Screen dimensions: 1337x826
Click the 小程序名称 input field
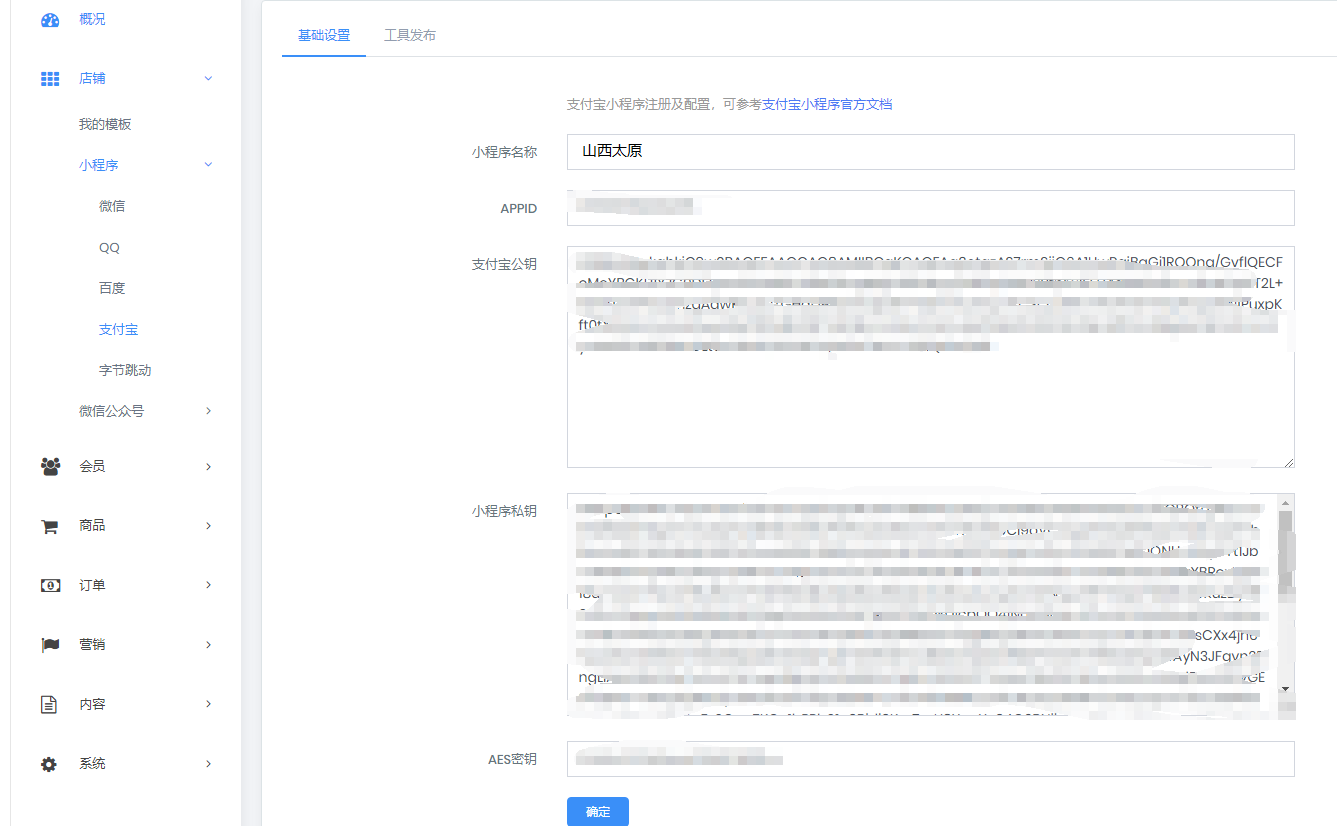click(x=931, y=152)
